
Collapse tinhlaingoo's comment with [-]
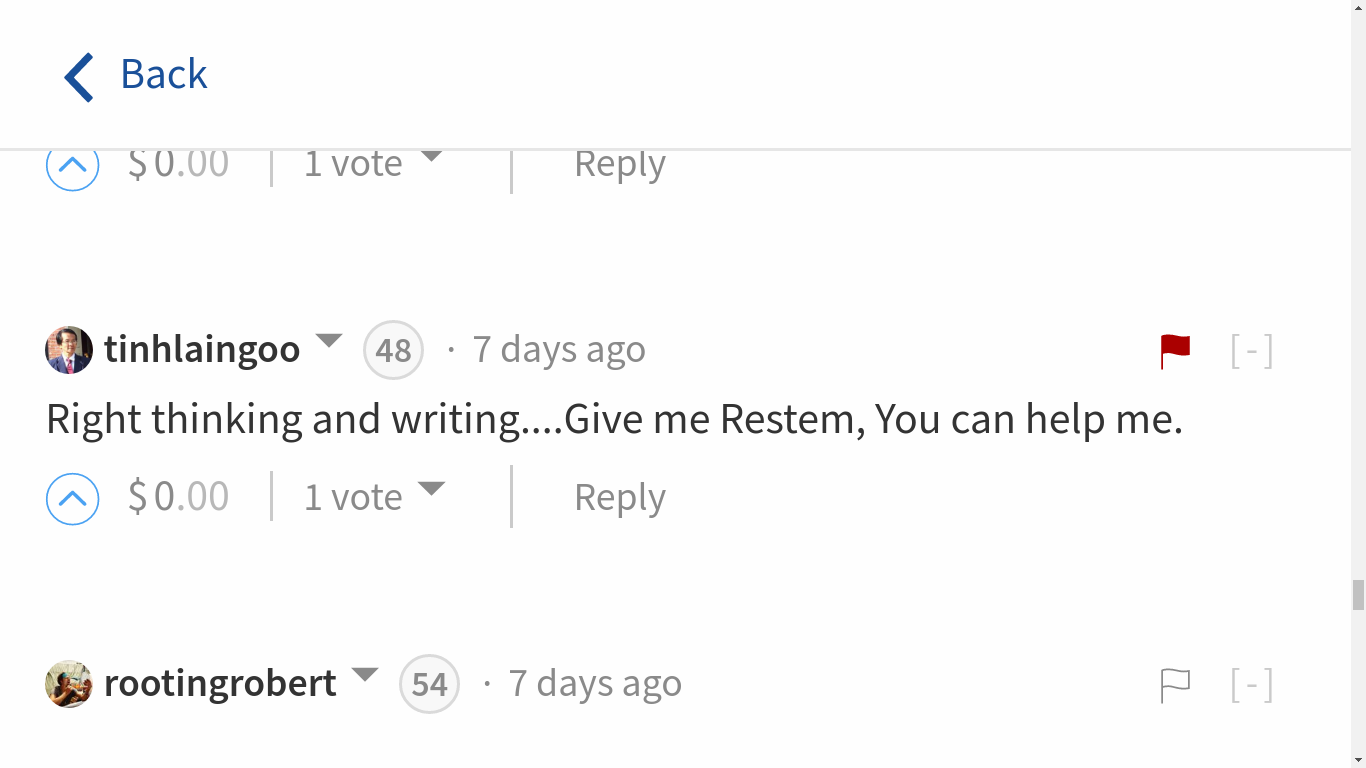[1252, 351]
